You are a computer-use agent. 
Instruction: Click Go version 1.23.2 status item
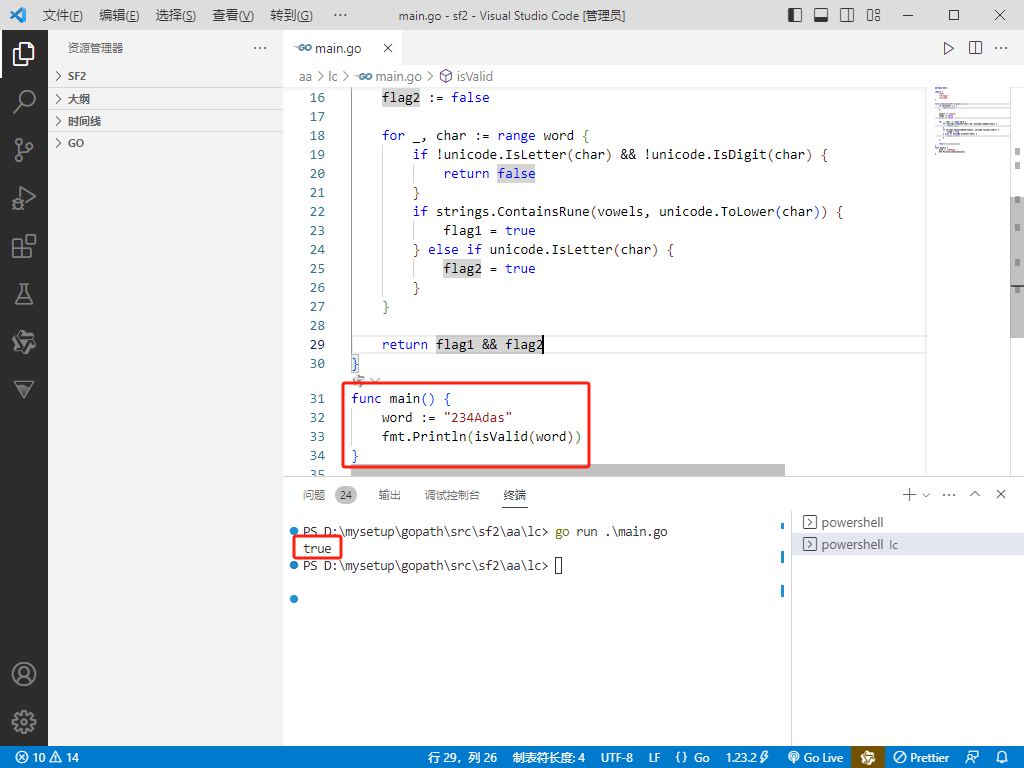tap(747, 758)
